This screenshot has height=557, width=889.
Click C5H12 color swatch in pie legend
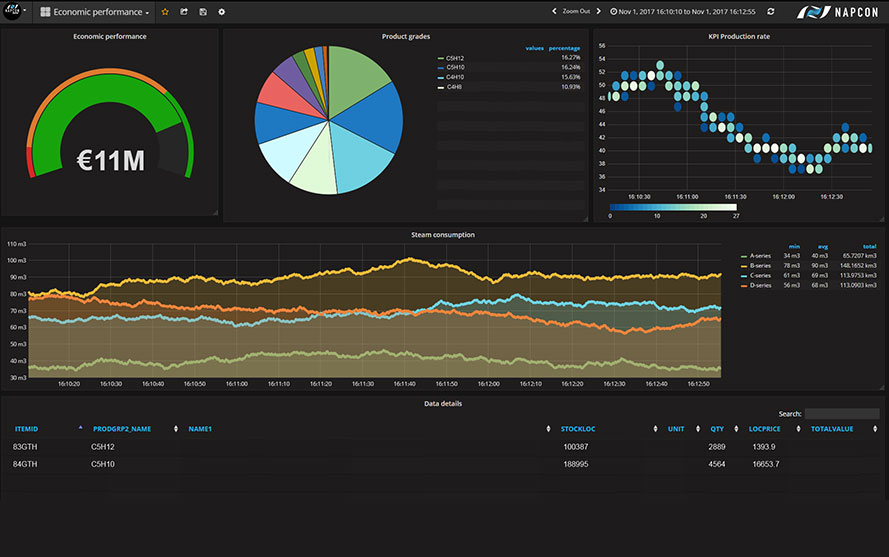[440, 58]
